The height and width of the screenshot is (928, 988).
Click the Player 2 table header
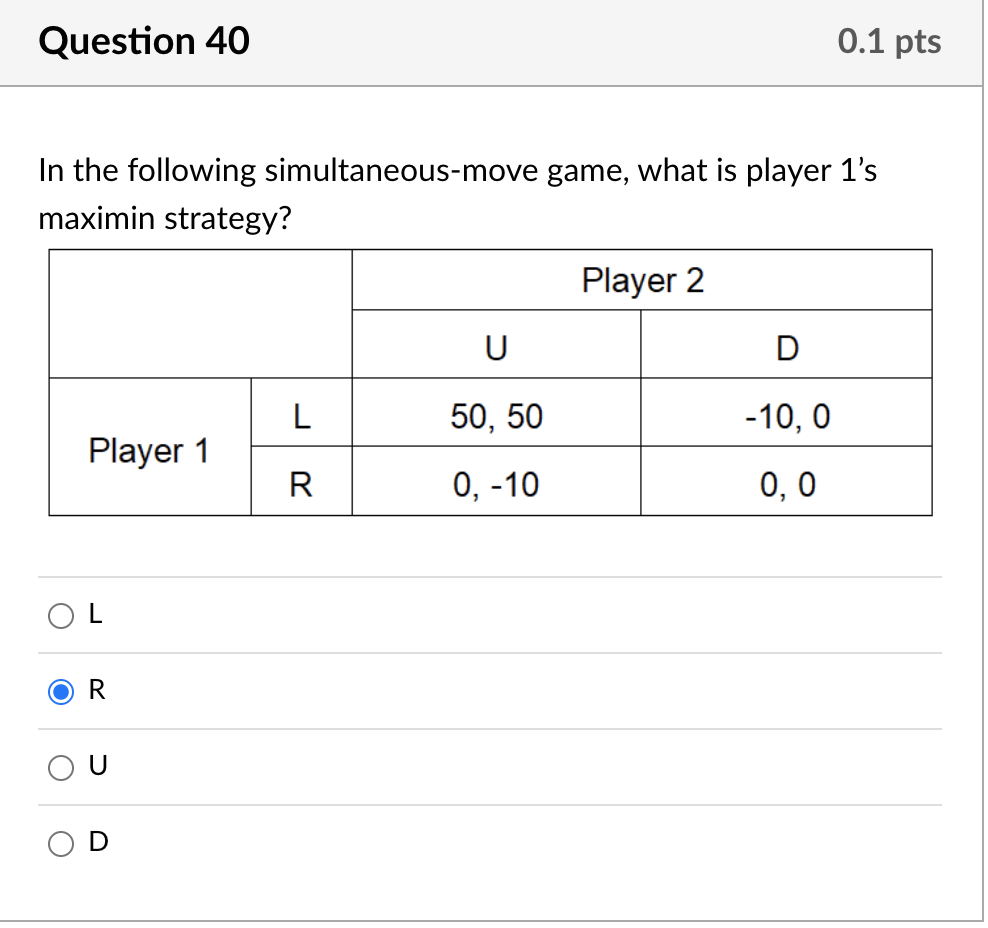[642, 280]
